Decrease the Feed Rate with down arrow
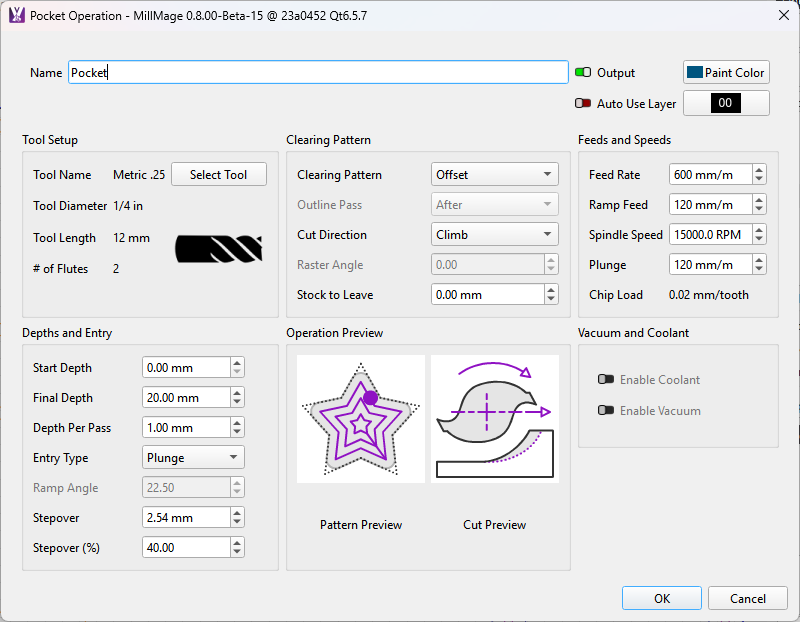 pyautogui.click(x=759, y=179)
